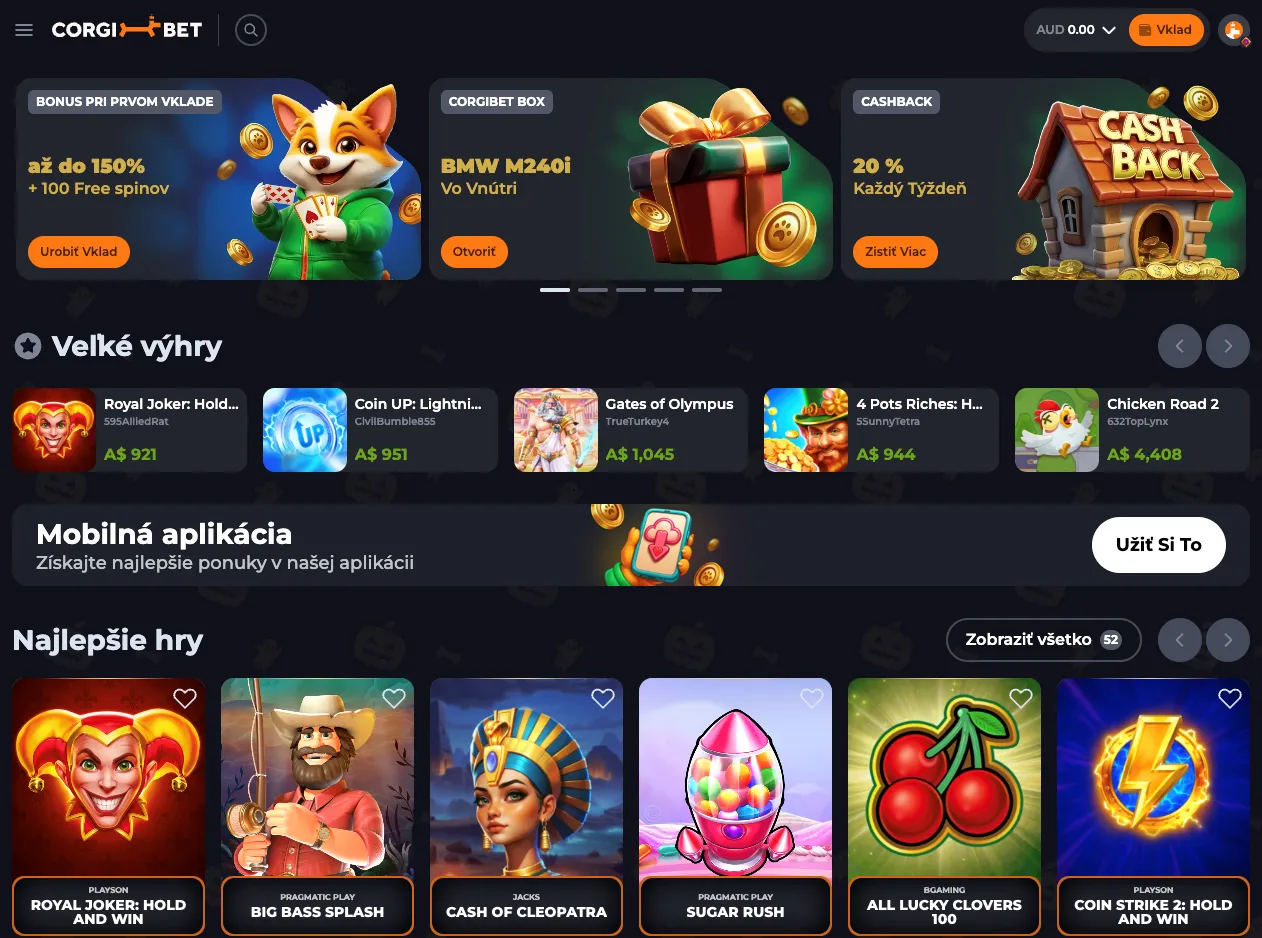
Task: Click Otvoriť on the Corgibet Box banner
Action: coord(474,252)
